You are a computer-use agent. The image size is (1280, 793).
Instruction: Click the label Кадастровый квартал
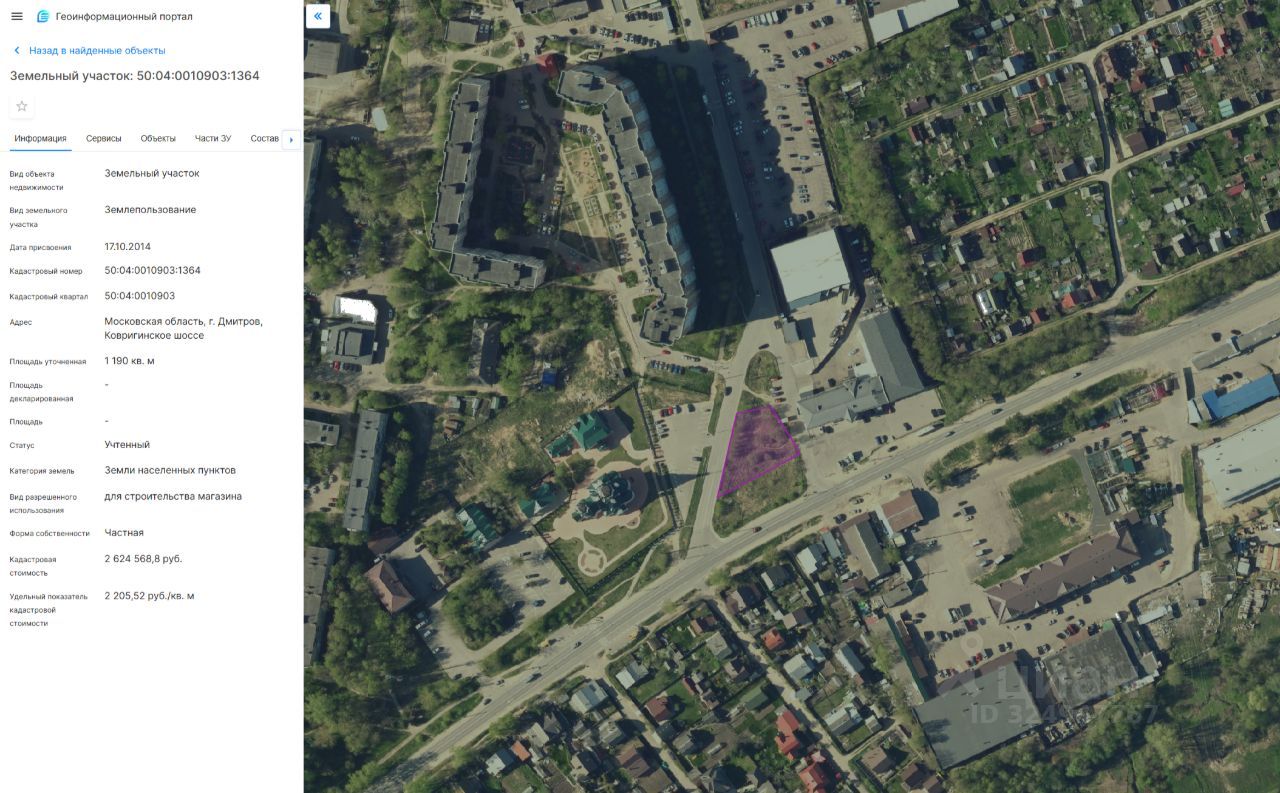click(49, 296)
